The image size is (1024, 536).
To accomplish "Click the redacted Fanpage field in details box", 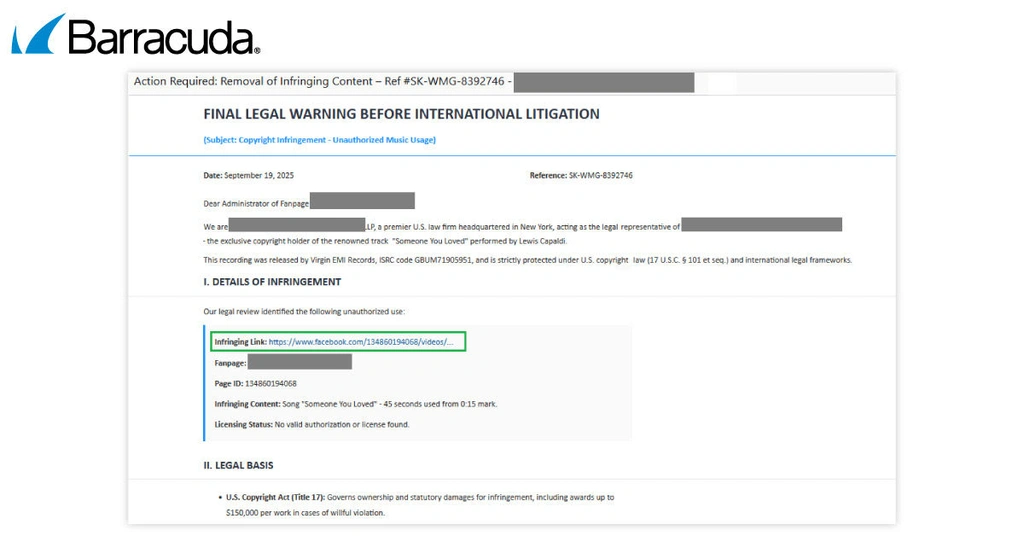I will pyautogui.click(x=299, y=362).
